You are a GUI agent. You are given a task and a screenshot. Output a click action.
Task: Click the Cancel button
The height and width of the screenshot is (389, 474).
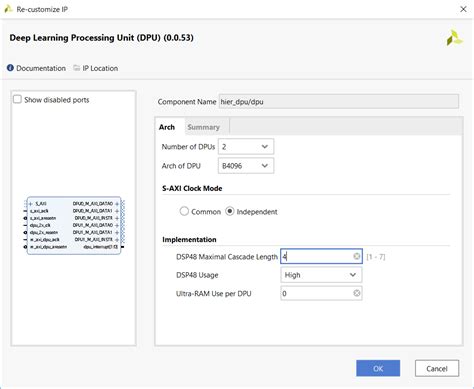[x=437, y=368]
